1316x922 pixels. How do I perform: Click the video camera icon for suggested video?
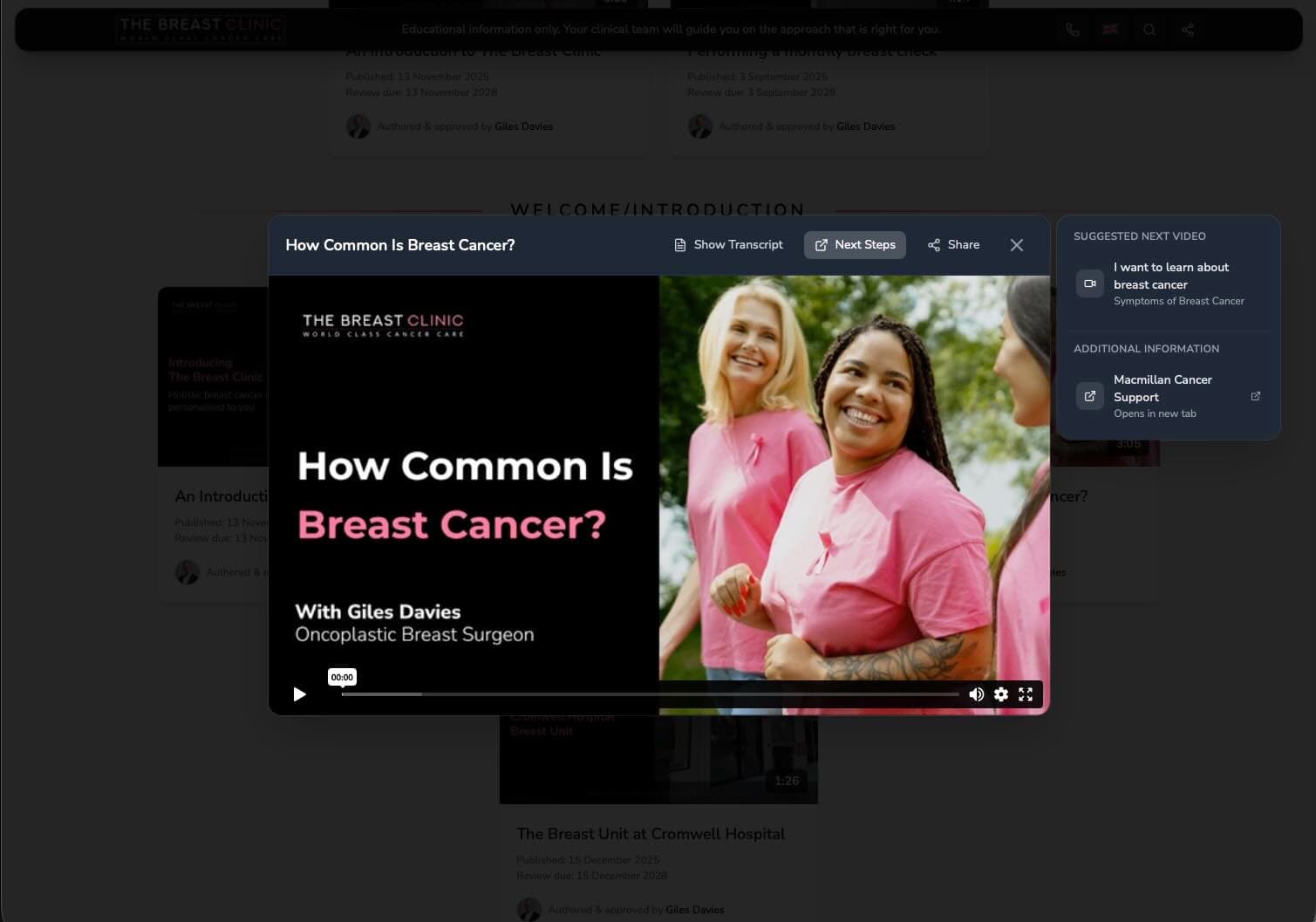pyautogui.click(x=1090, y=283)
